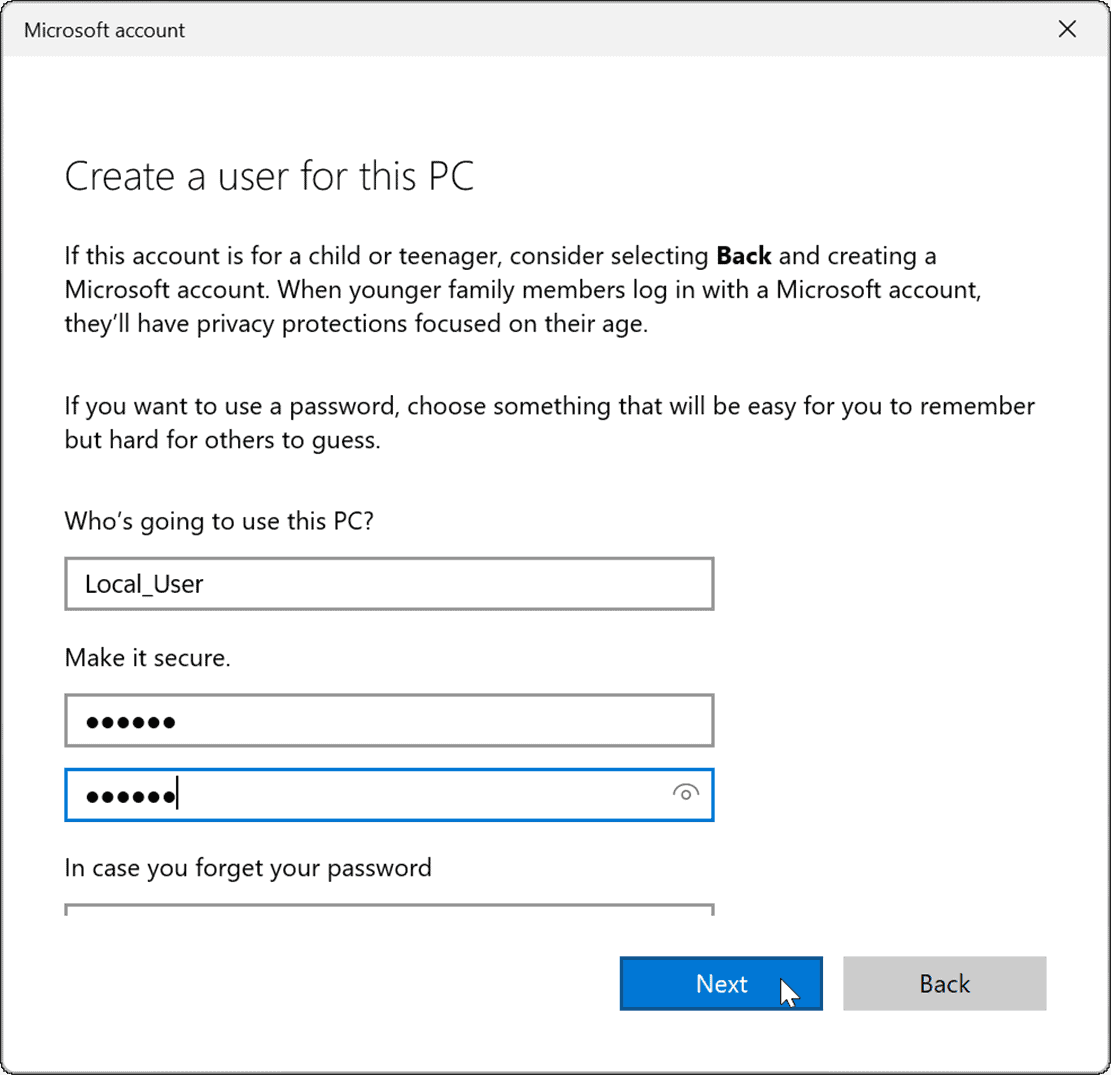1111x1075 pixels.
Task: Close the Microsoft account dialog
Action: pos(1066,29)
